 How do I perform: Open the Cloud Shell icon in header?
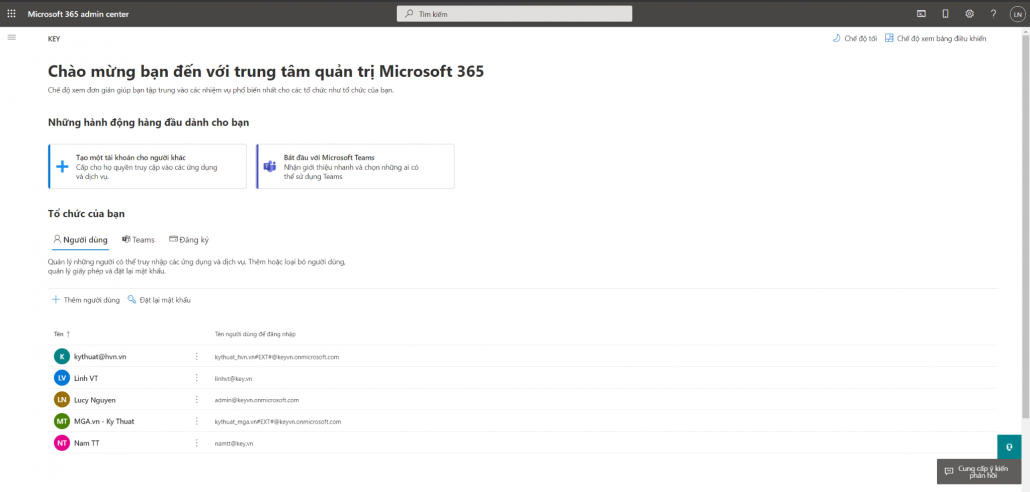coord(922,13)
